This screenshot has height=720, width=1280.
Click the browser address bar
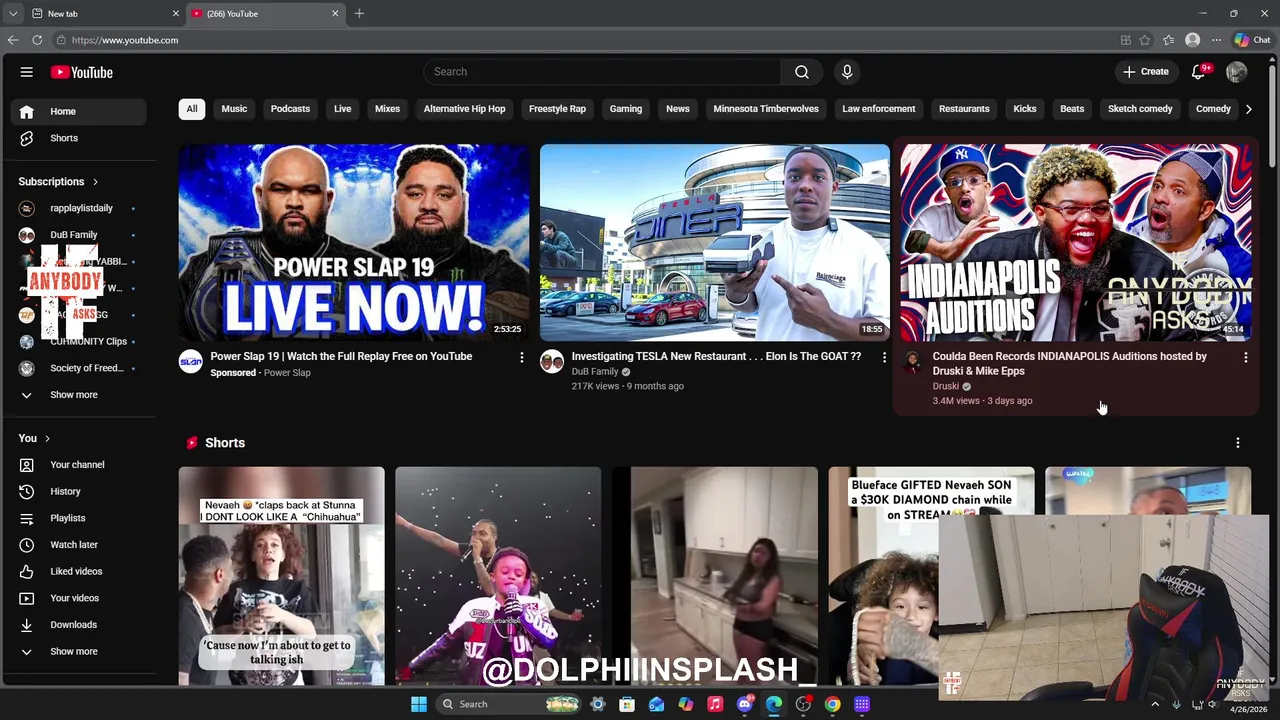[x=585, y=40]
